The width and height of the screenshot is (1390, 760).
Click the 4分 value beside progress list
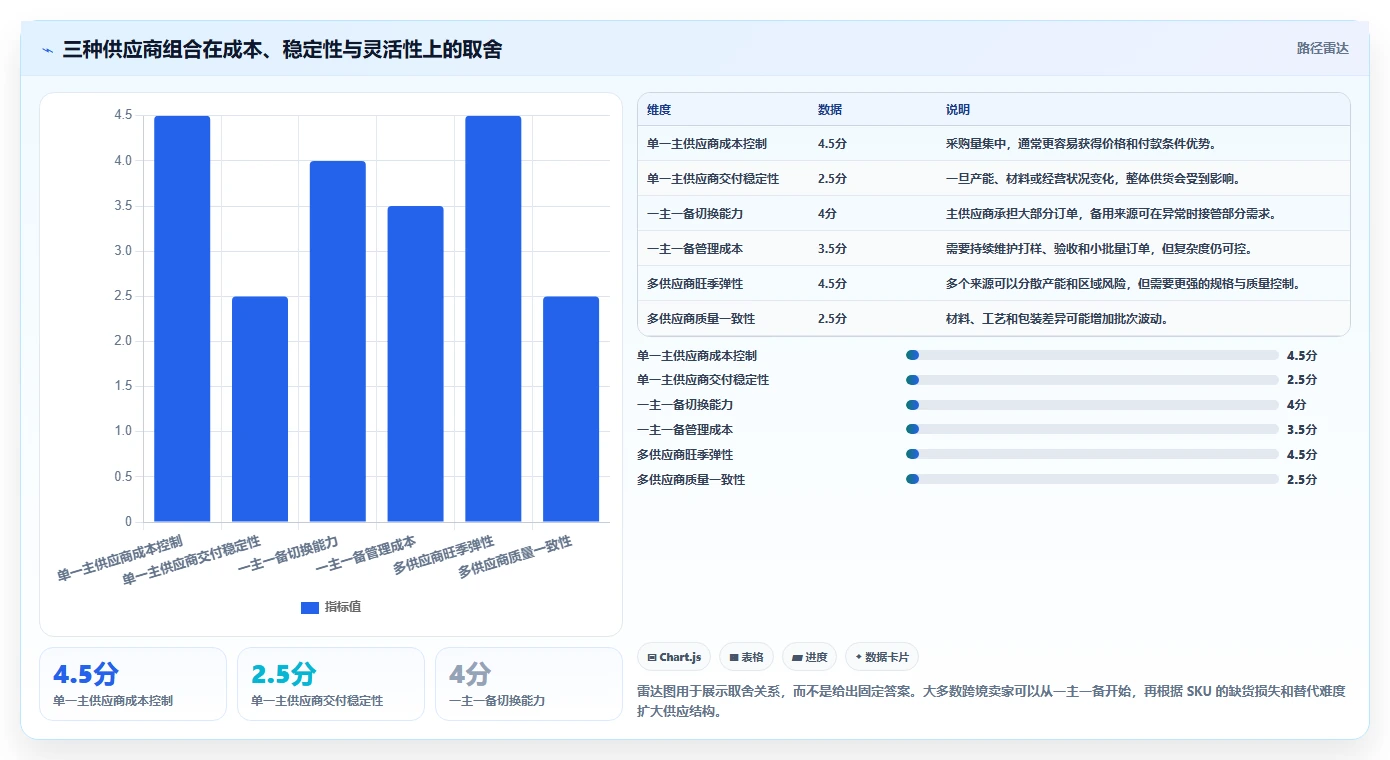[1297, 405]
